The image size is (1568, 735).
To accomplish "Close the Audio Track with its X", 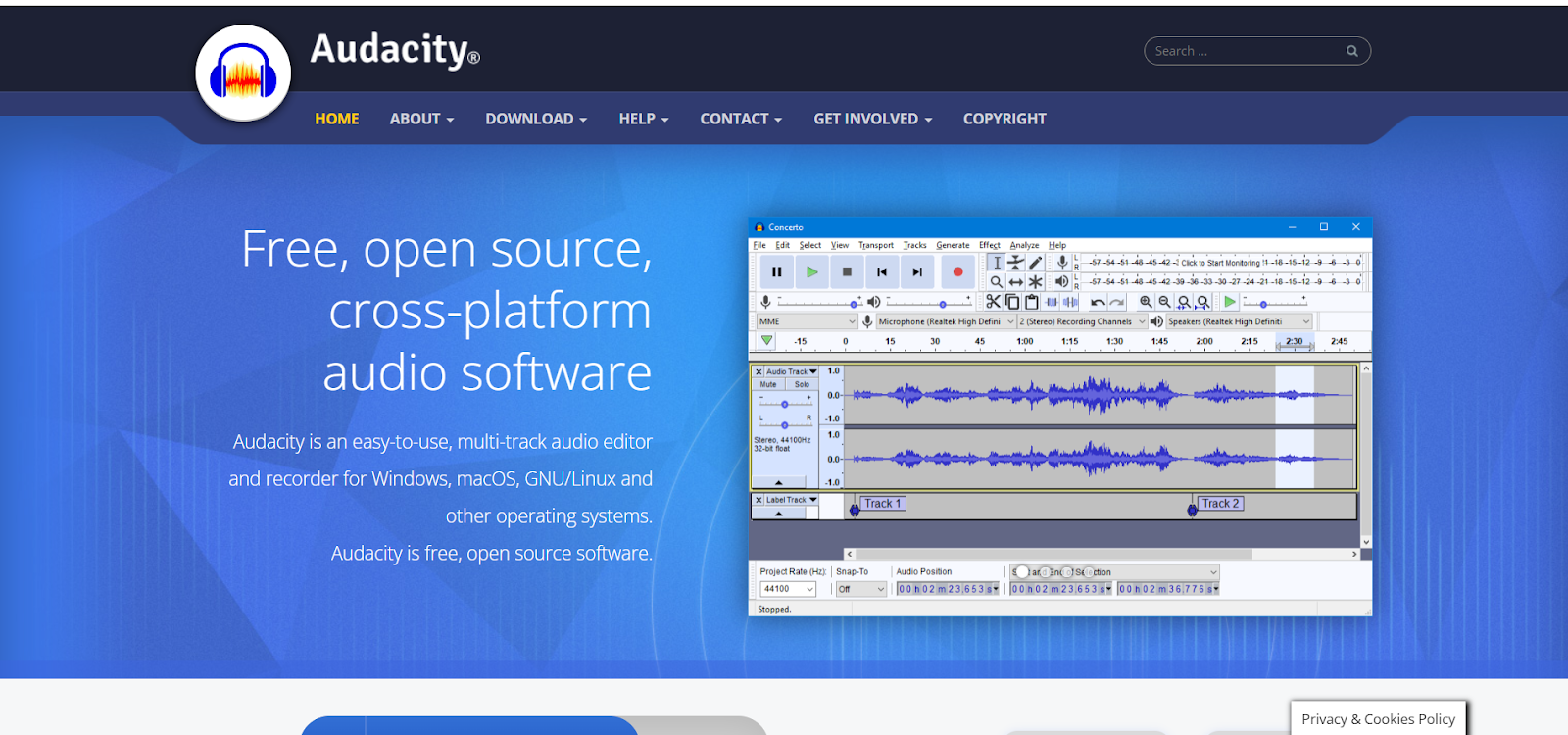I will [x=759, y=371].
